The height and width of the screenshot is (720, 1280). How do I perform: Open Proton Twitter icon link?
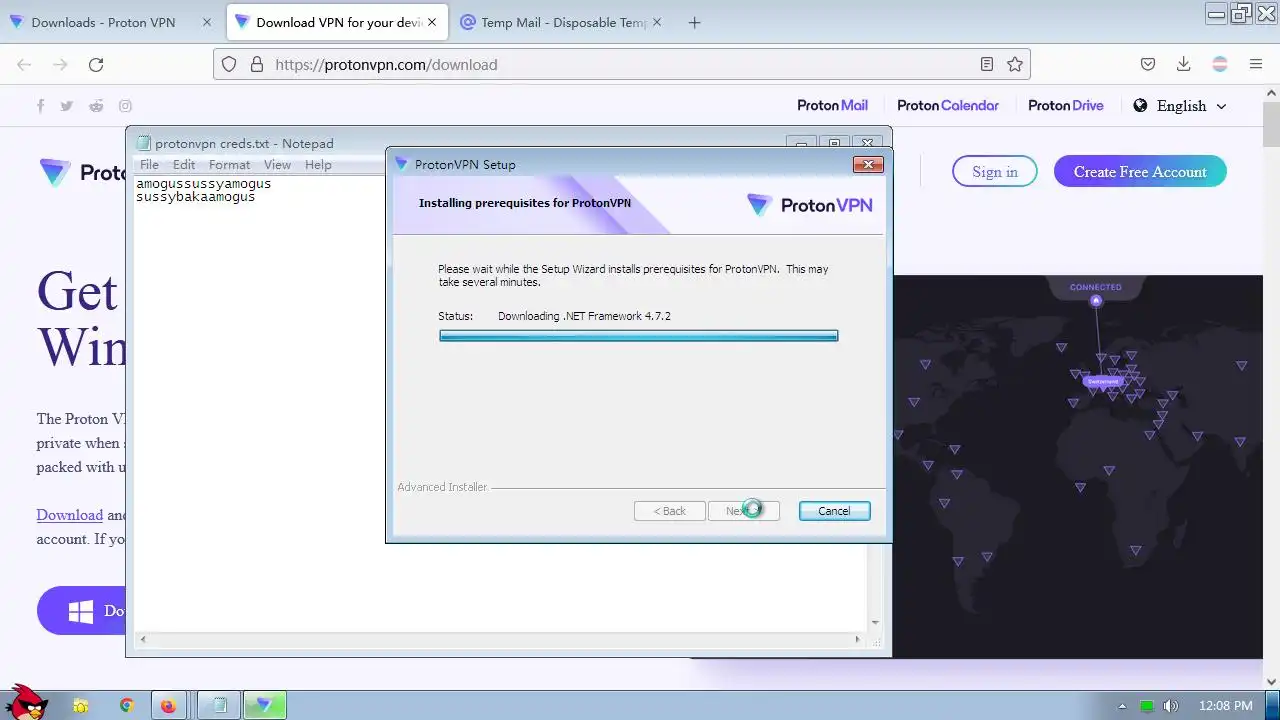67,106
